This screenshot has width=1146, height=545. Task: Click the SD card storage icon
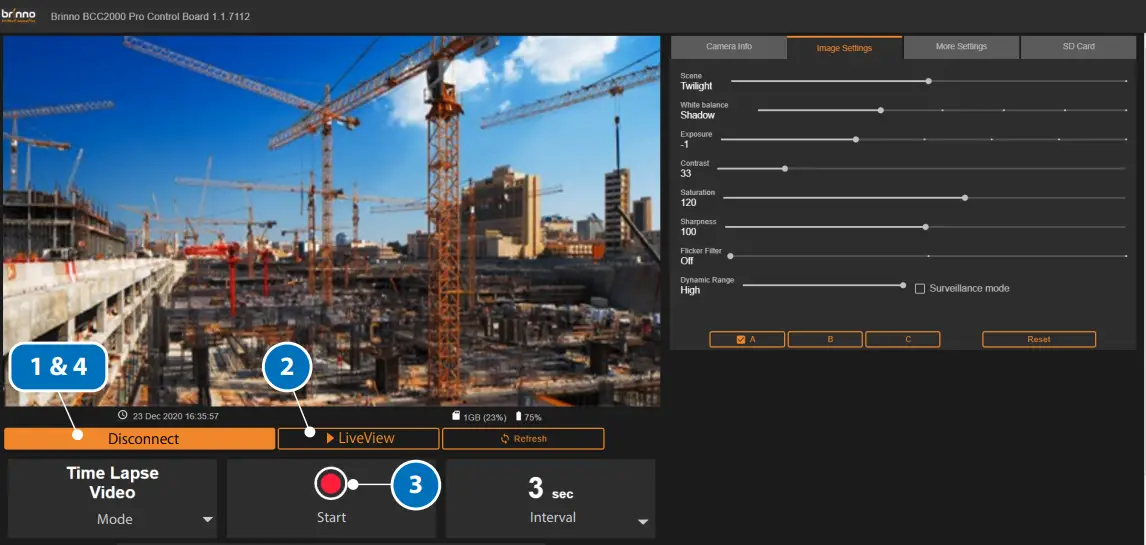(455, 416)
